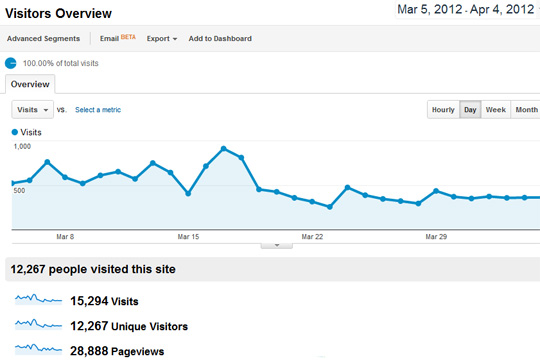The height and width of the screenshot is (361, 540).
Task: Open the Visits metric dropdown
Action: pos(33,110)
